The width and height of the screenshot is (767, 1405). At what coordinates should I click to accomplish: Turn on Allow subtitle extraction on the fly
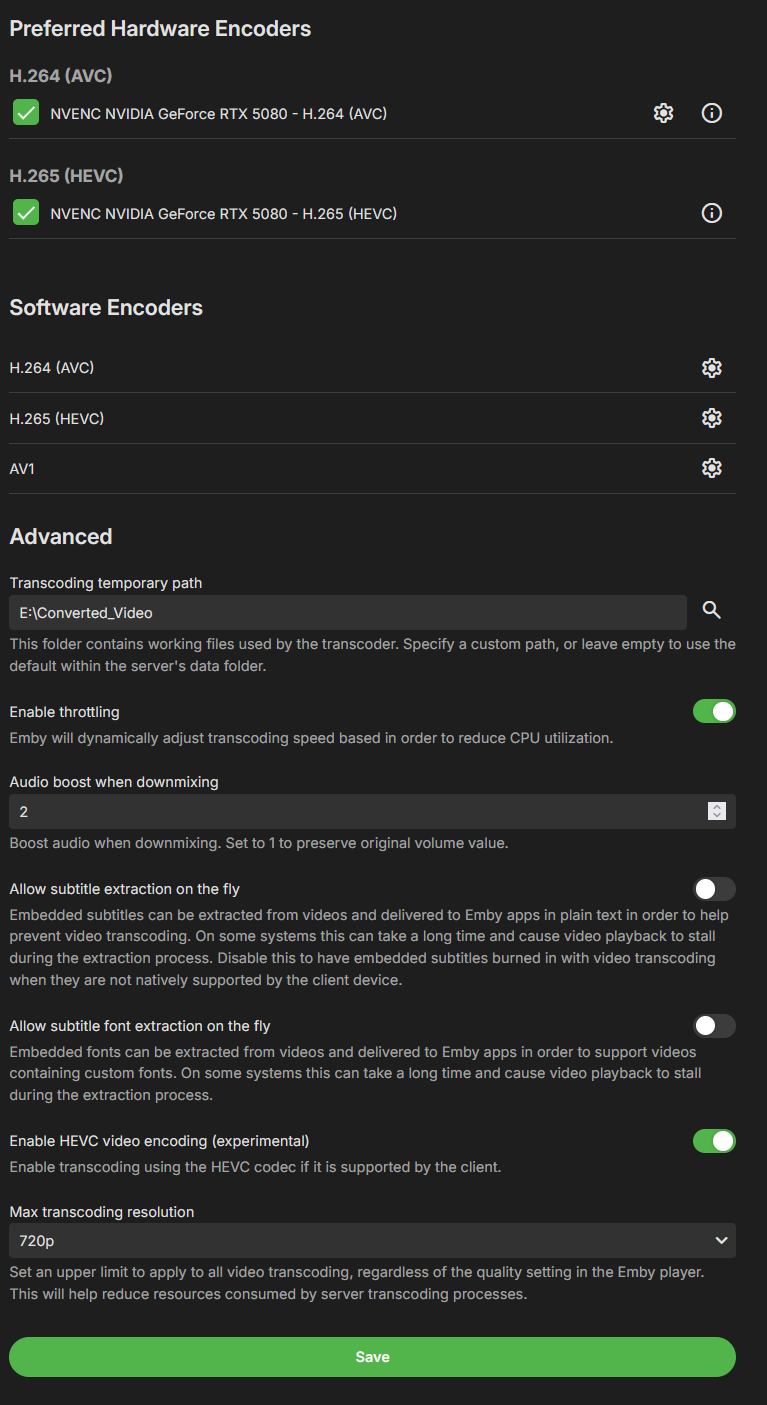click(714, 889)
